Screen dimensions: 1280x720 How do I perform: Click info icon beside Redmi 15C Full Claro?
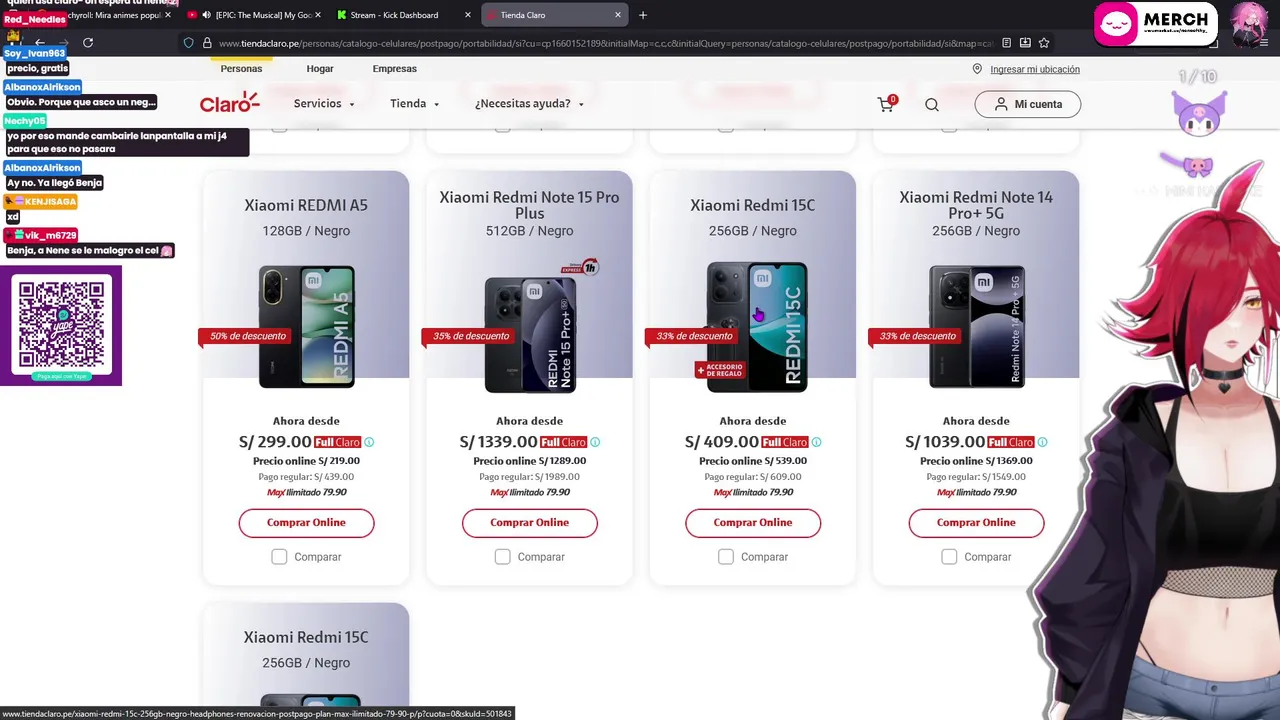click(x=816, y=442)
